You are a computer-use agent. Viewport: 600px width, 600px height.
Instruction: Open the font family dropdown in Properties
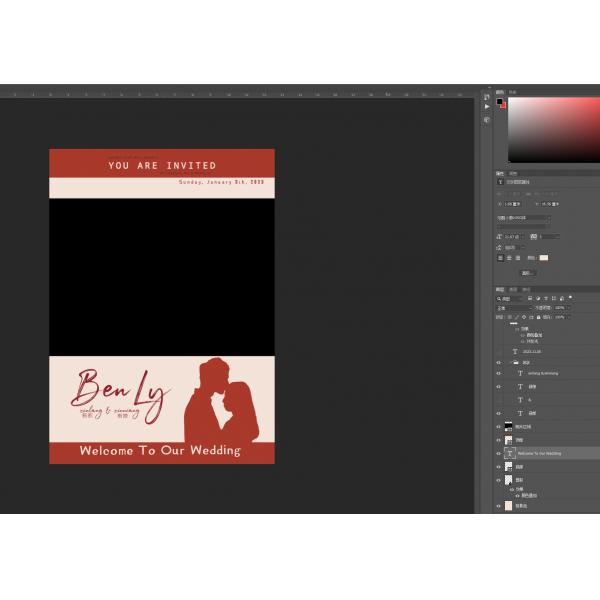coord(524,218)
